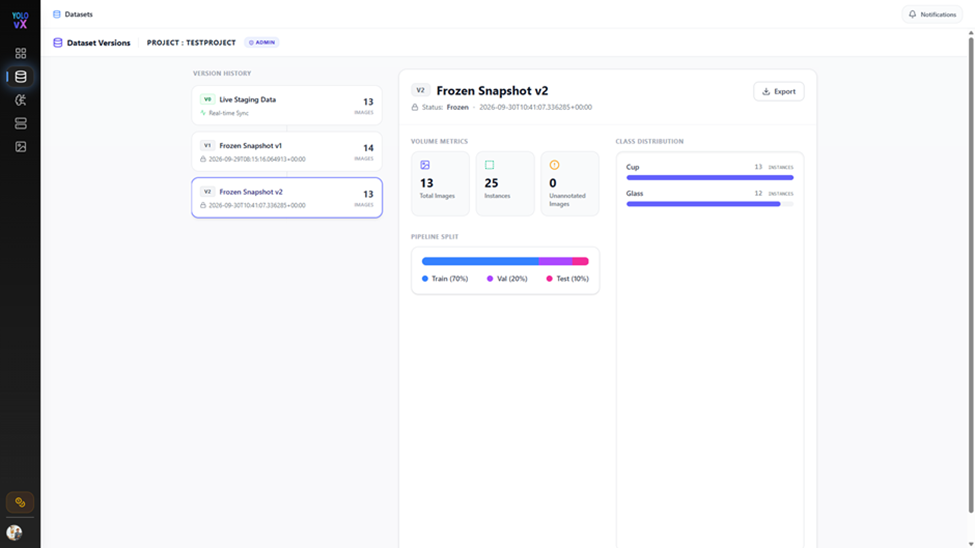Click the Total Images picture icon
975x548 pixels.
(425, 165)
